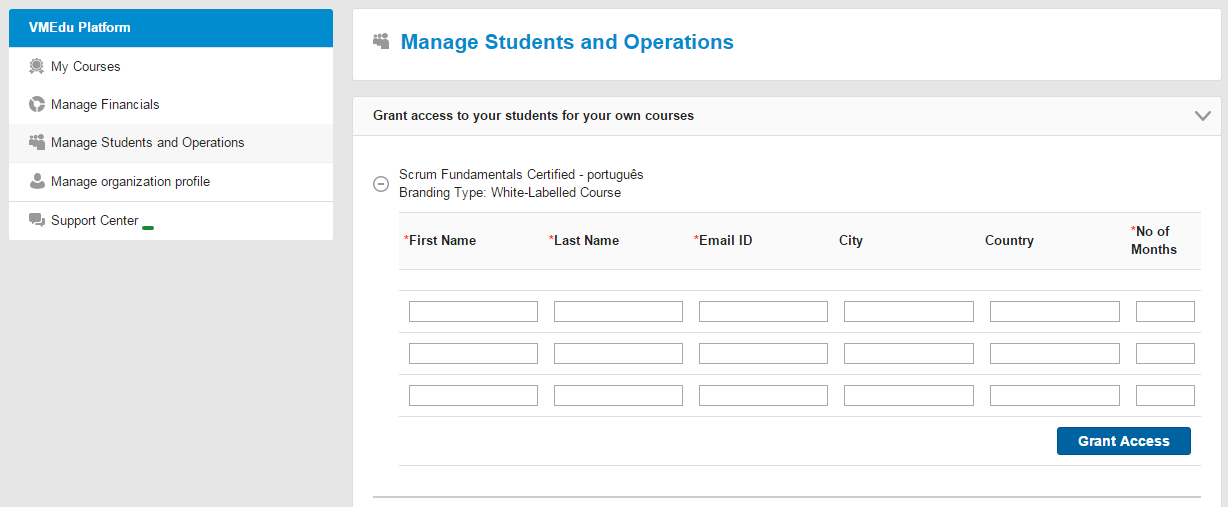The width and height of the screenshot is (1228, 507).
Task: Click the second row Country field
Action: pos(1054,354)
